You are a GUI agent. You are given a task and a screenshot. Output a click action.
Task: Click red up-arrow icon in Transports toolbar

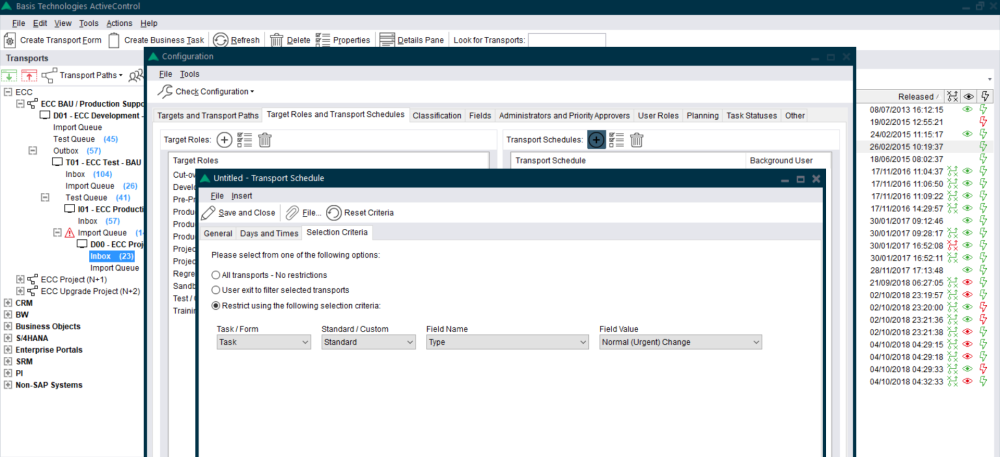(x=28, y=76)
